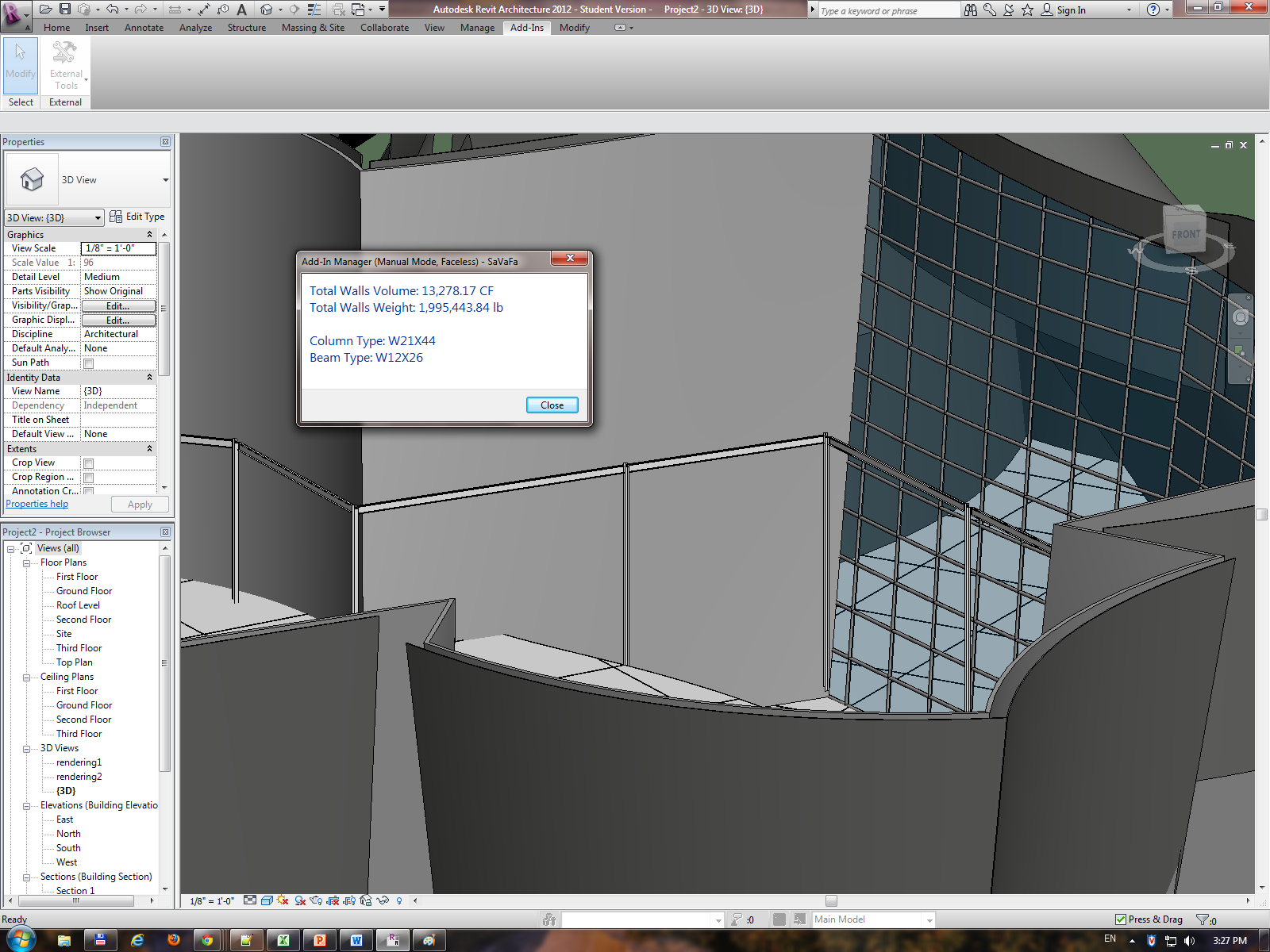
Task: Open the Annotate ribbon tab
Action: 144,28
